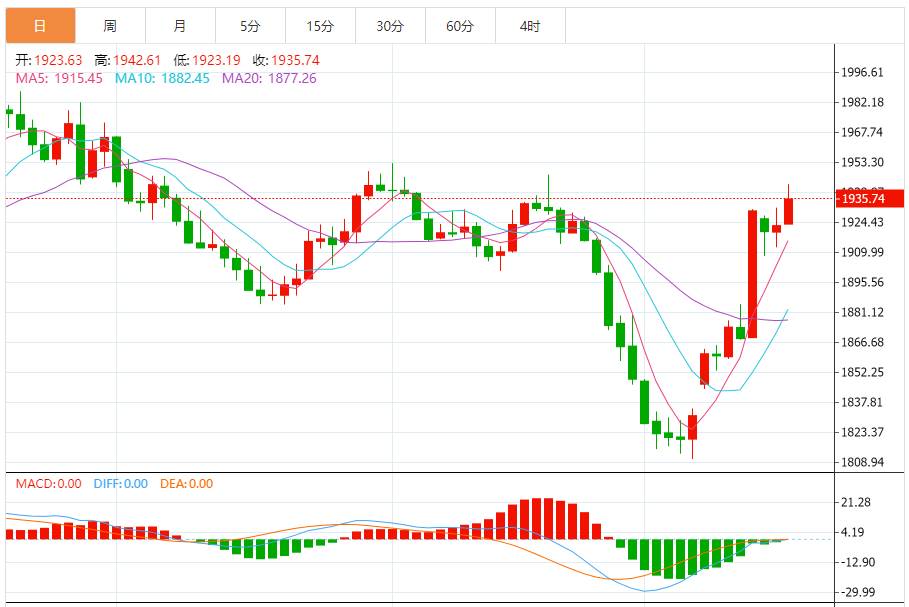Click the 收:1935.74 close price text

click(286, 60)
